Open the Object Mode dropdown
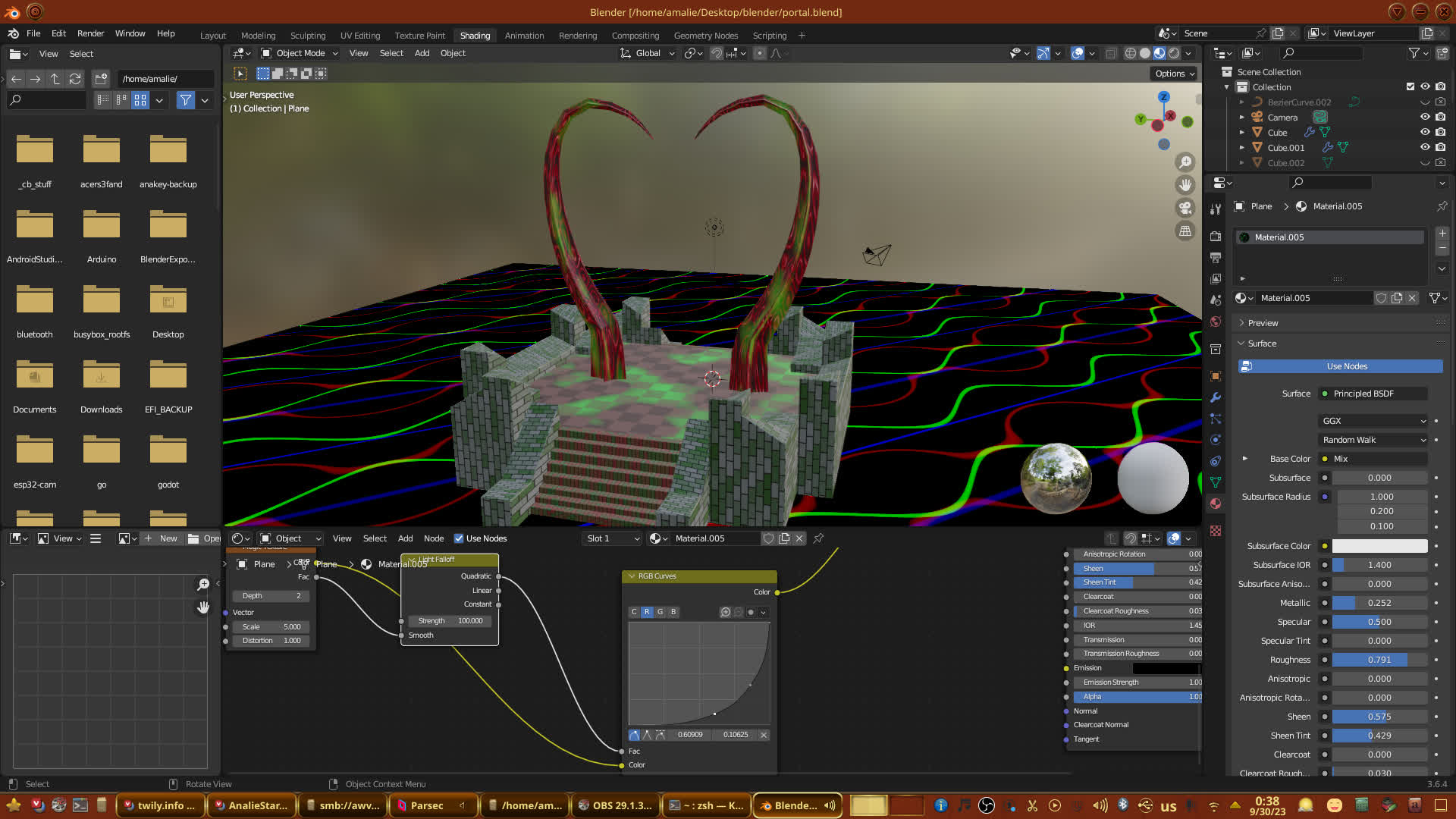This screenshot has height=819, width=1456. pos(300,53)
